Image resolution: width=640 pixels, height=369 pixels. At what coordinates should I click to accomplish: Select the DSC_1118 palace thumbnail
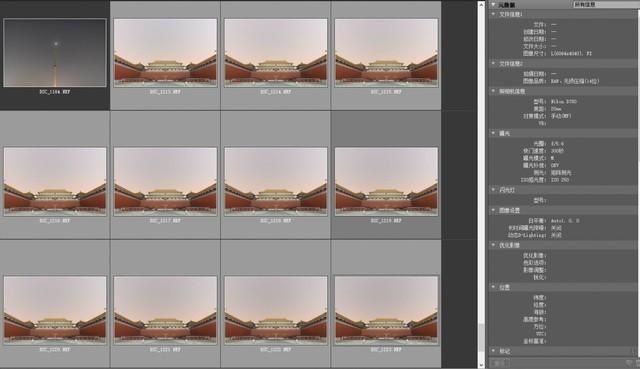pyautogui.click(x=276, y=182)
